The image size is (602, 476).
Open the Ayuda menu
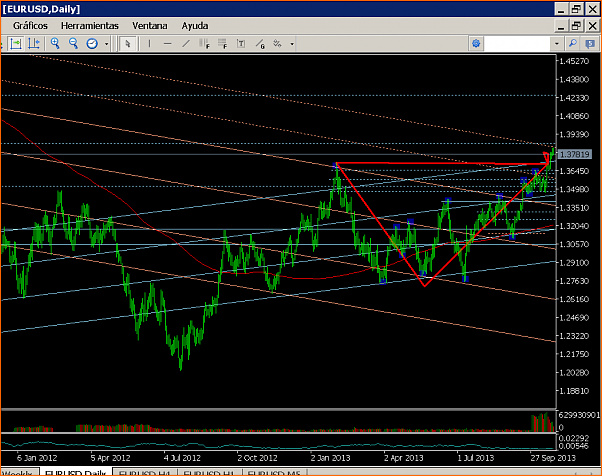pos(195,26)
